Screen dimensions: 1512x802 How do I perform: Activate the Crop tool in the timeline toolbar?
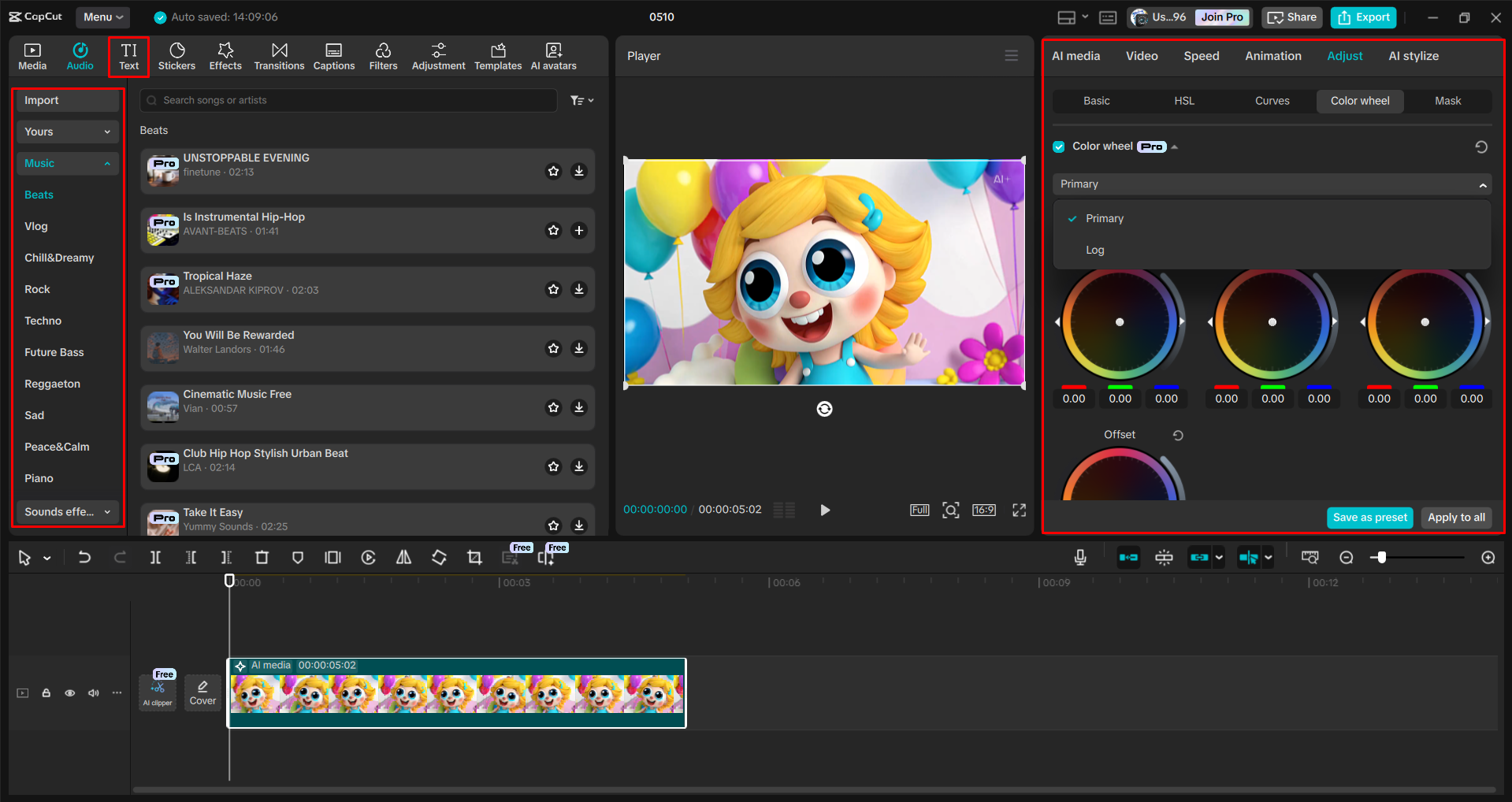[474, 557]
